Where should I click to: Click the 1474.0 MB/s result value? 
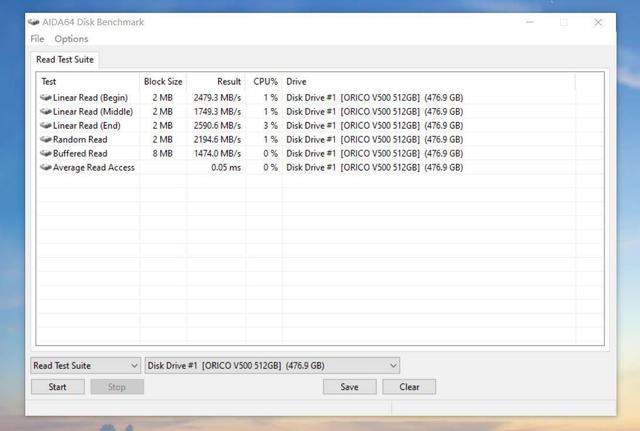pos(217,153)
